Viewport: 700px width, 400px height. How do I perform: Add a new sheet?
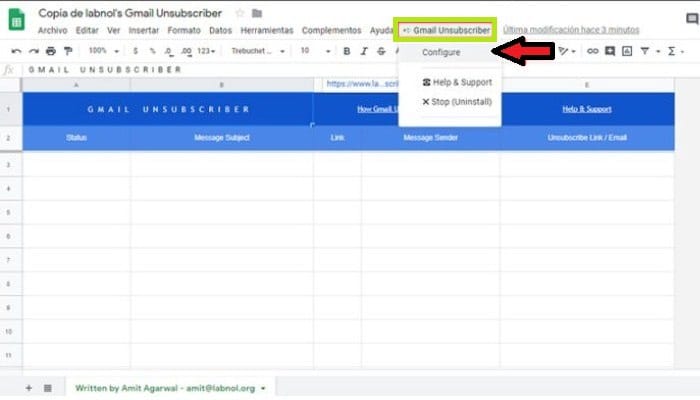[x=29, y=388]
